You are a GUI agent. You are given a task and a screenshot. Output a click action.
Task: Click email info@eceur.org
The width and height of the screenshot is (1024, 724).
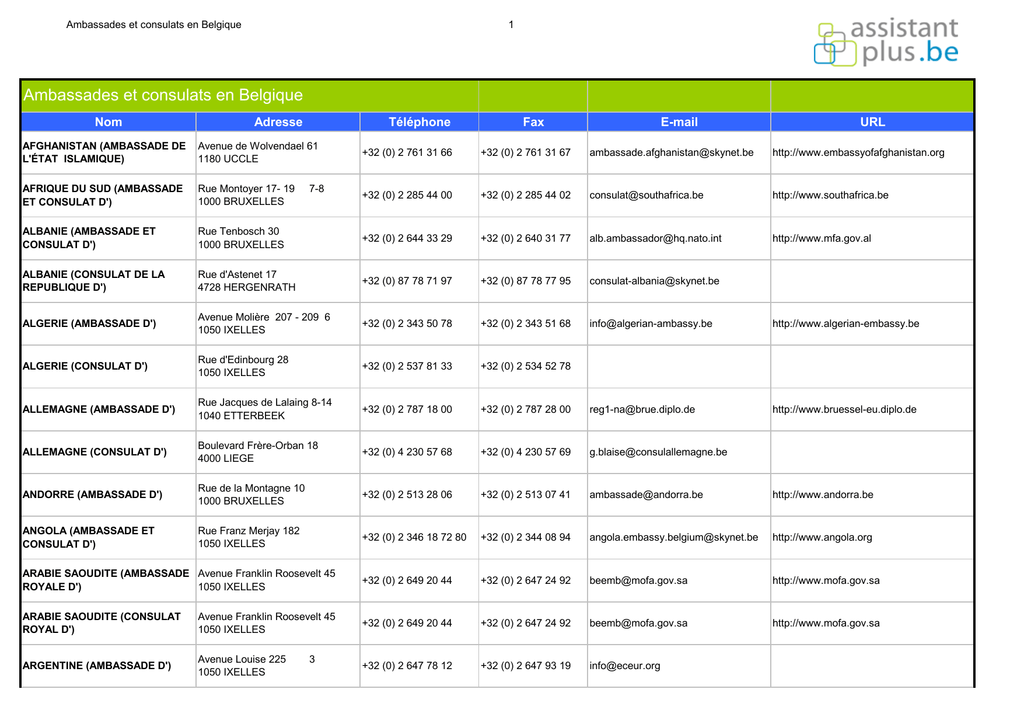(625, 666)
